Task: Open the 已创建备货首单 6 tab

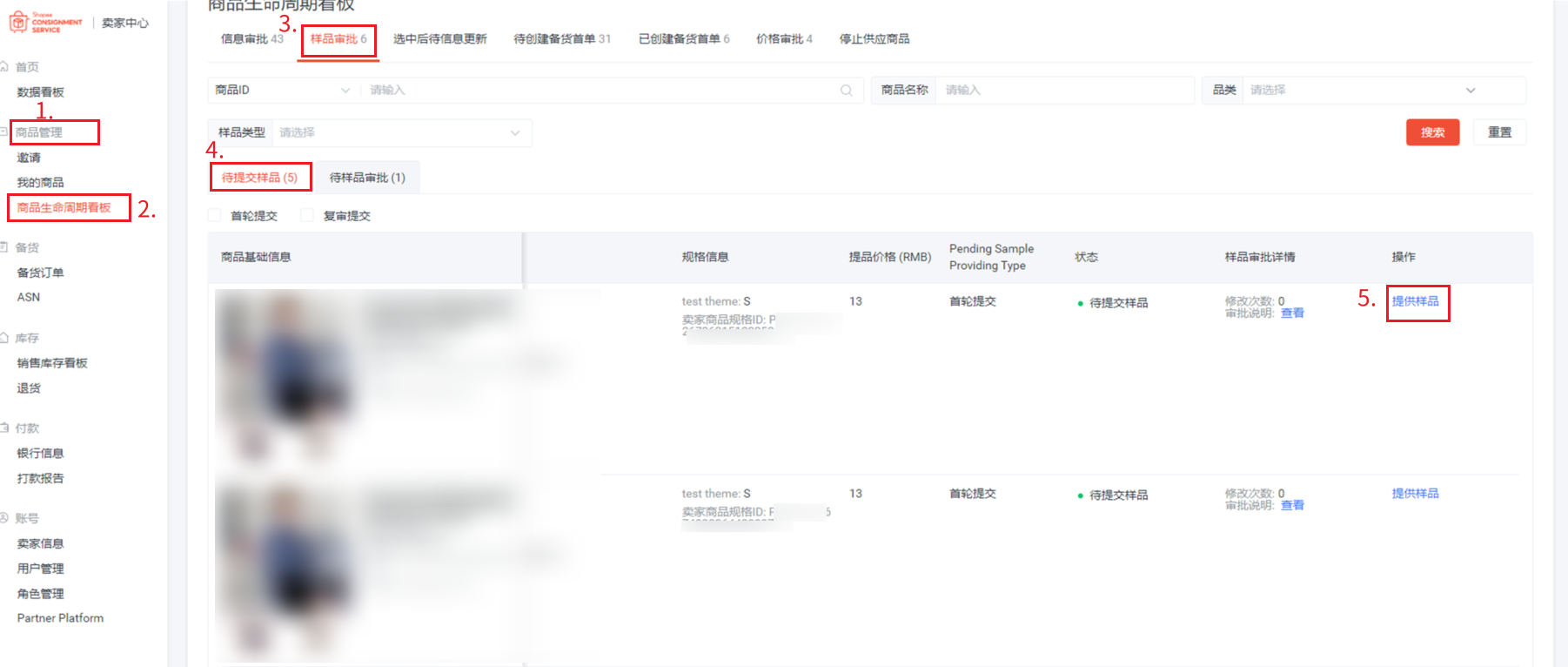Action: tap(684, 39)
